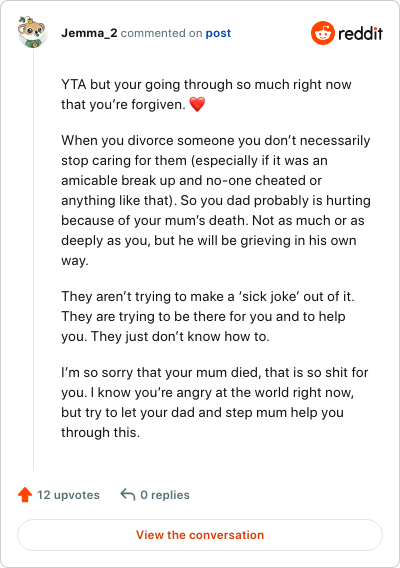Click the reddit wordmark text logo

361,33
